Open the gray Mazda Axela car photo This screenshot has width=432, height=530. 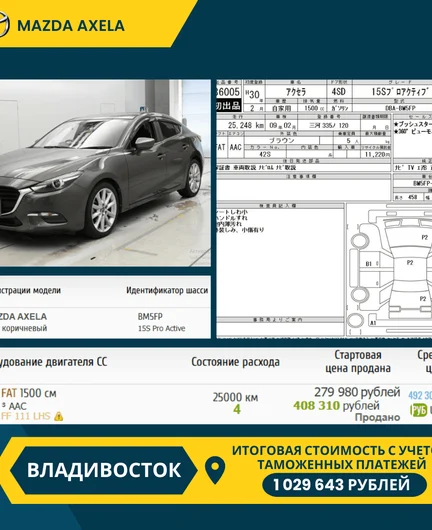[105, 173]
